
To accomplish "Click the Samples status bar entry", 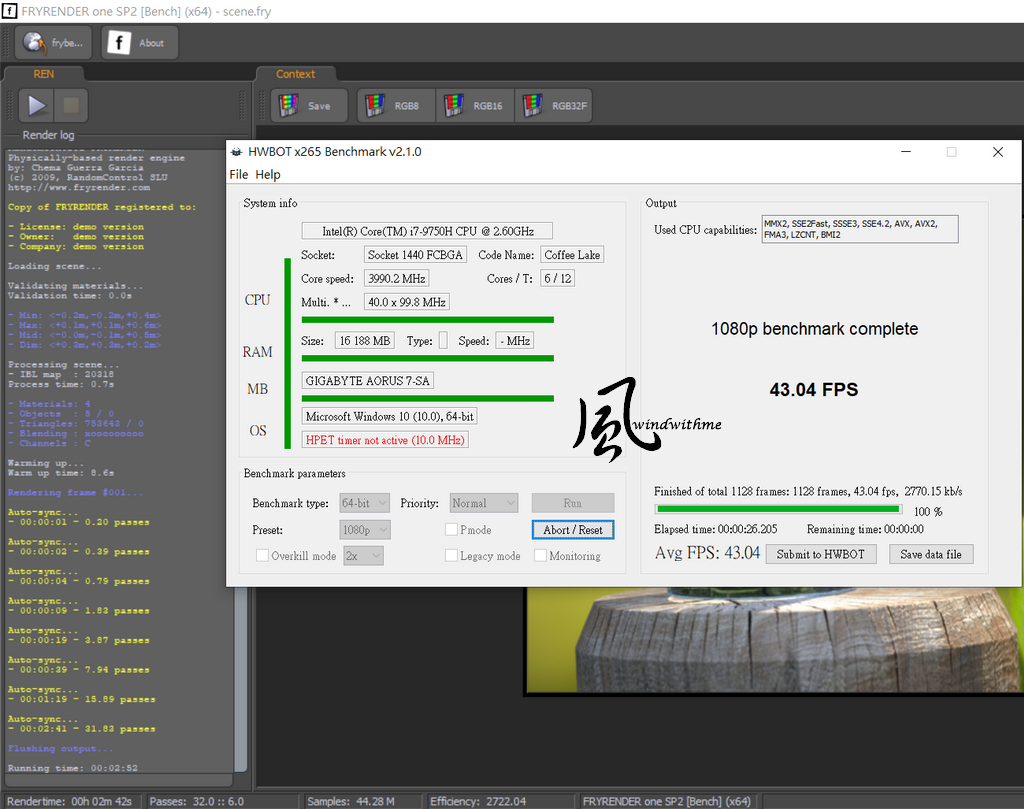I will click(351, 801).
